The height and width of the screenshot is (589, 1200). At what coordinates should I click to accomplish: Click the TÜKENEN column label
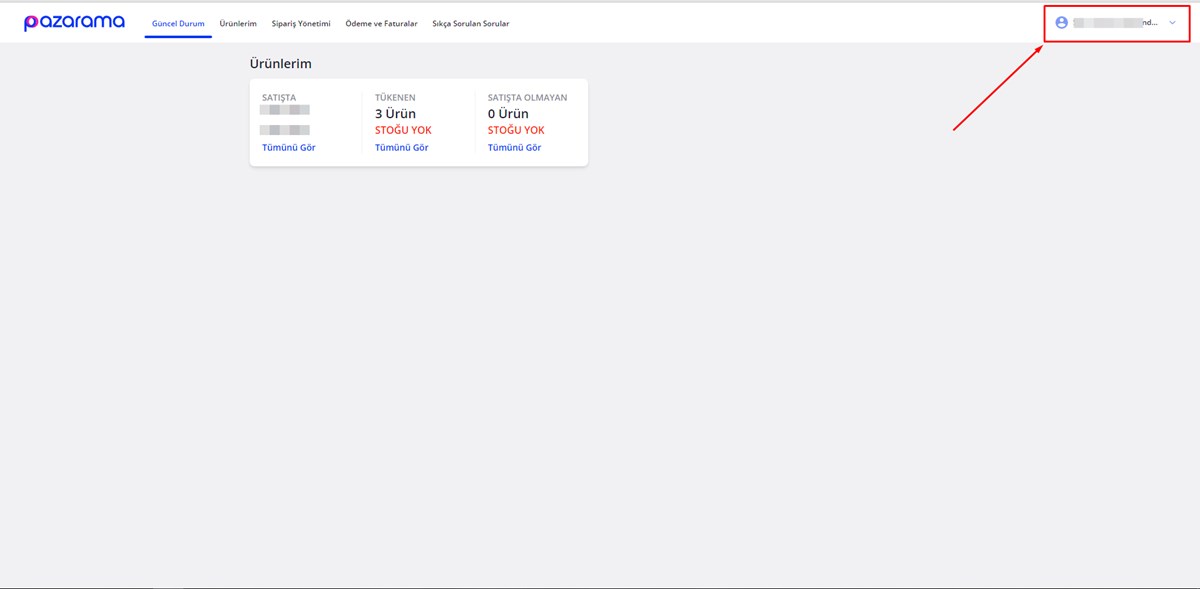[x=395, y=97]
